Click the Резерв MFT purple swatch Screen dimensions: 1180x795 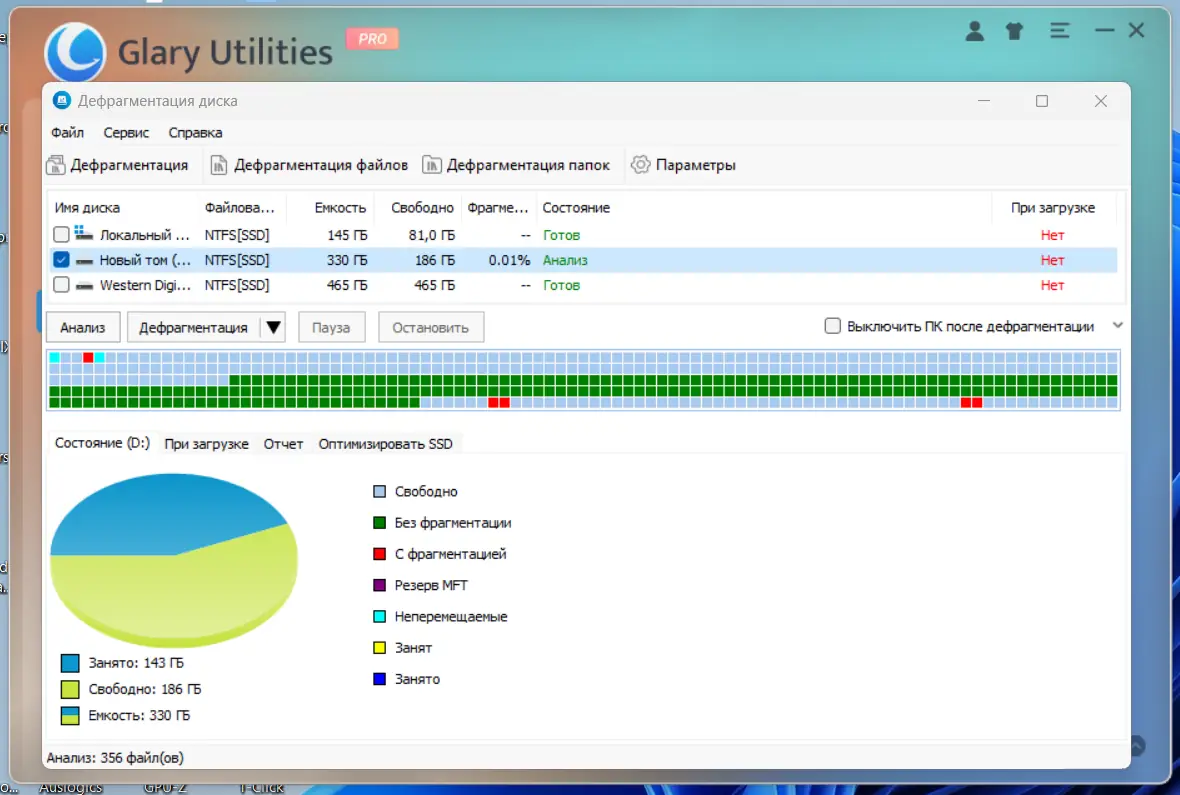[379, 585]
